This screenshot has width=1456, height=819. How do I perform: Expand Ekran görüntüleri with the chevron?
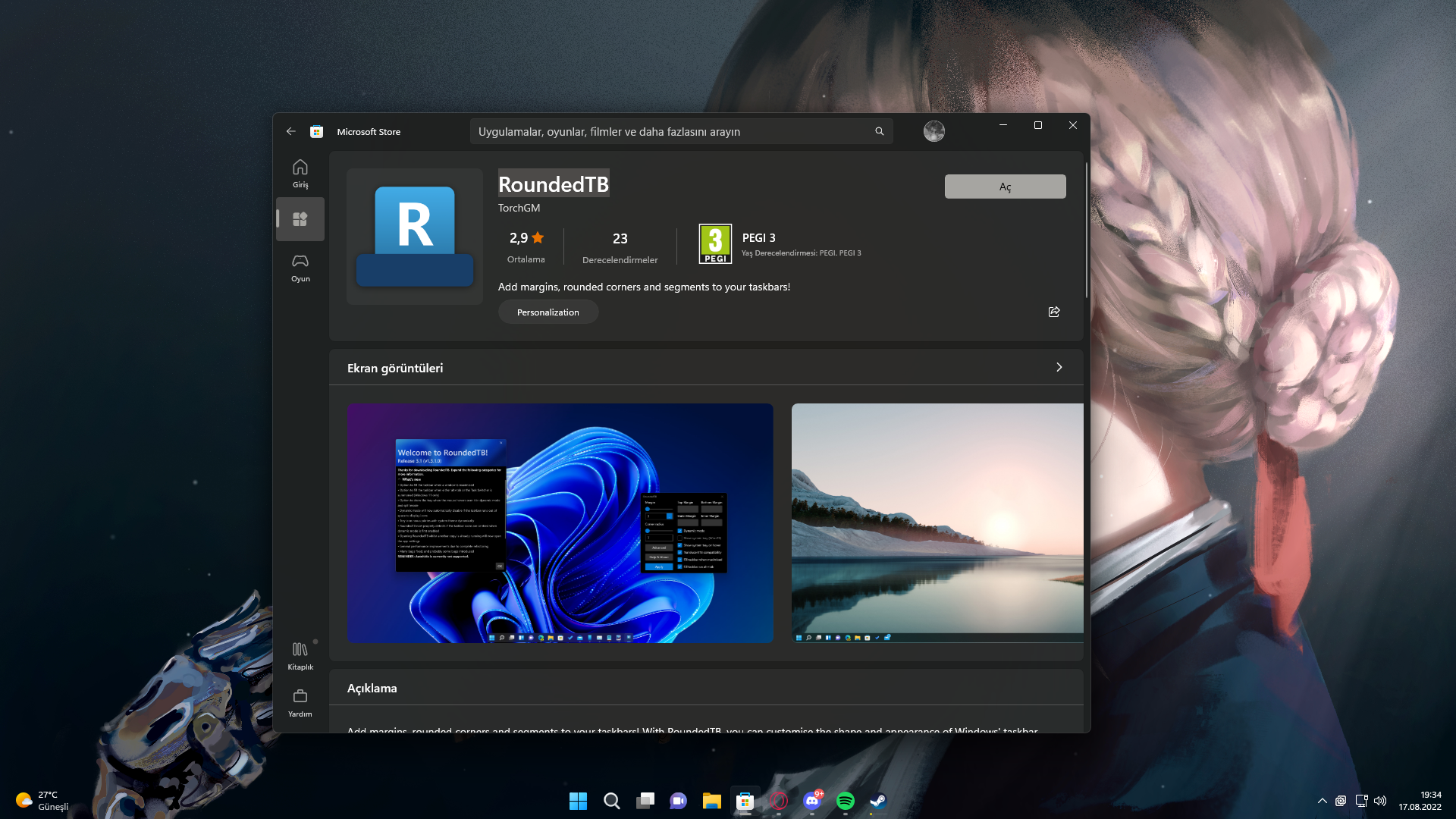(1059, 367)
